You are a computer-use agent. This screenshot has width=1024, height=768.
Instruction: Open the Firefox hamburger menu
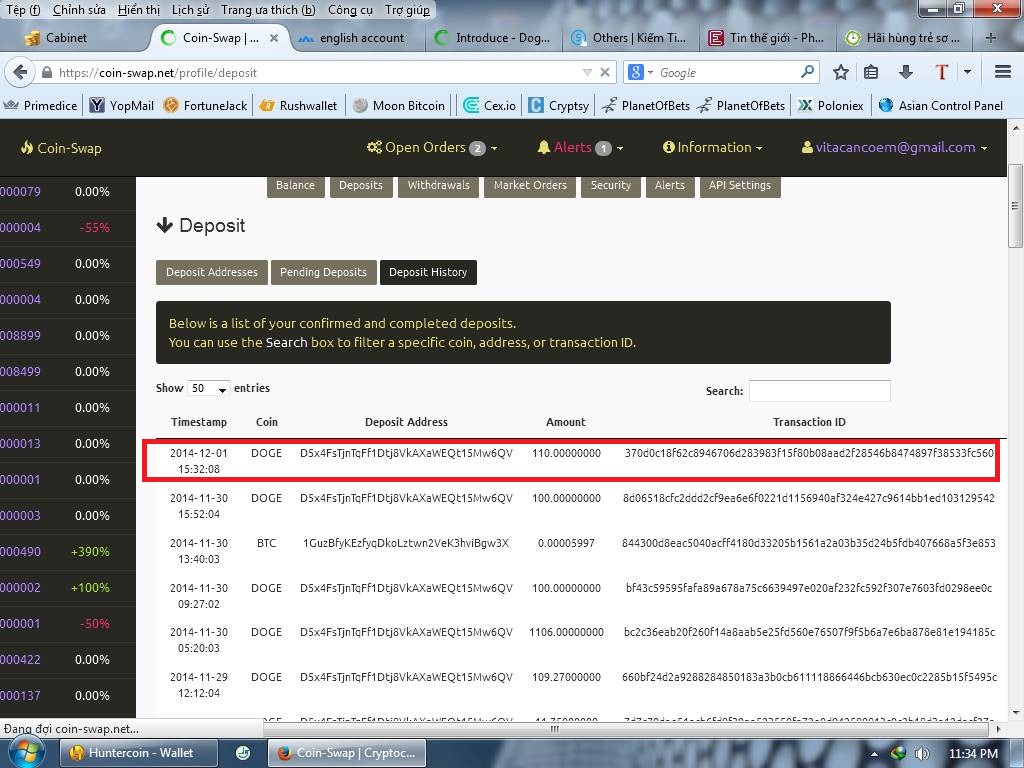click(x=1002, y=72)
